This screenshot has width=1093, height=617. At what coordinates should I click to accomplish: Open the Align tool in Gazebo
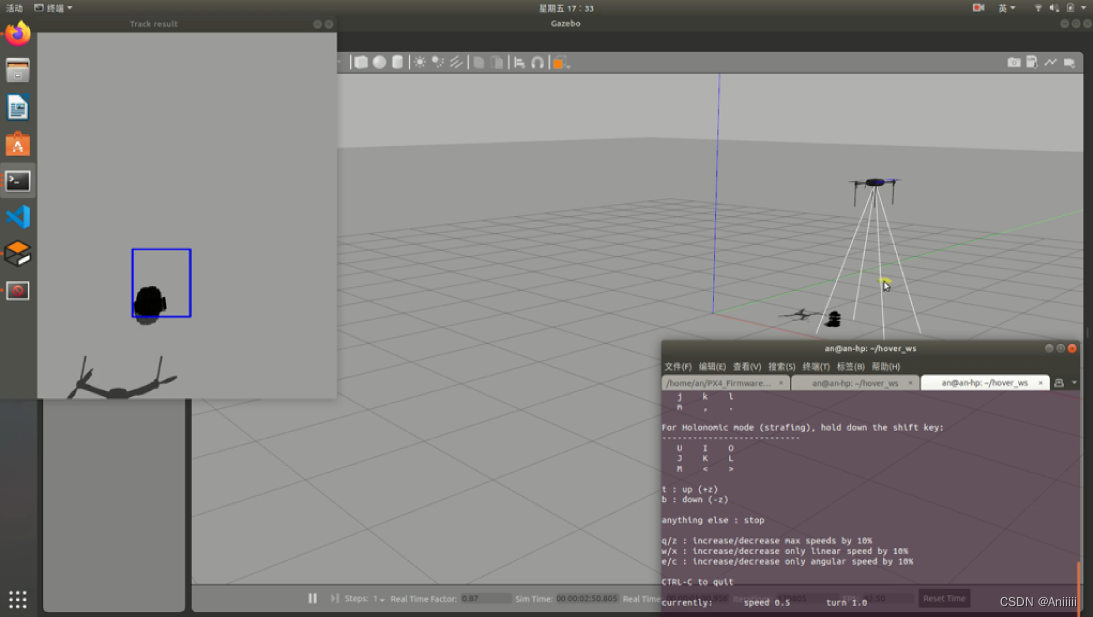519,63
